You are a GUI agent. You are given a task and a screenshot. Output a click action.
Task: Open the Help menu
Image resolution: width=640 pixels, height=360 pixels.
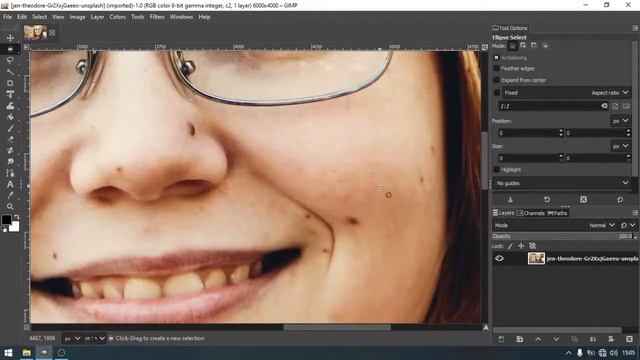click(204, 17)
